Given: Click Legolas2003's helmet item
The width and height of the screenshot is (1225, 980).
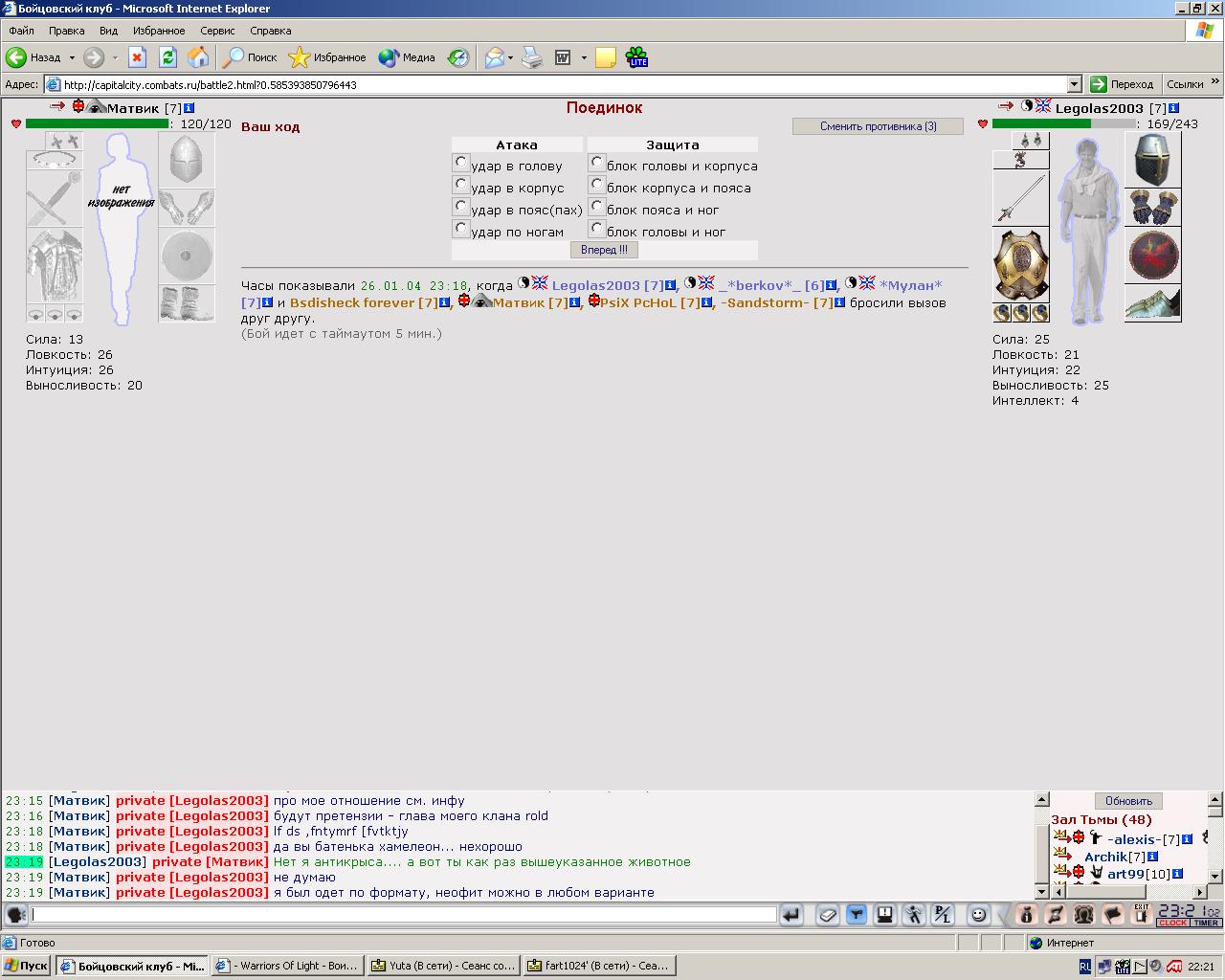Looking at the screenshot, I should 1152,160.
